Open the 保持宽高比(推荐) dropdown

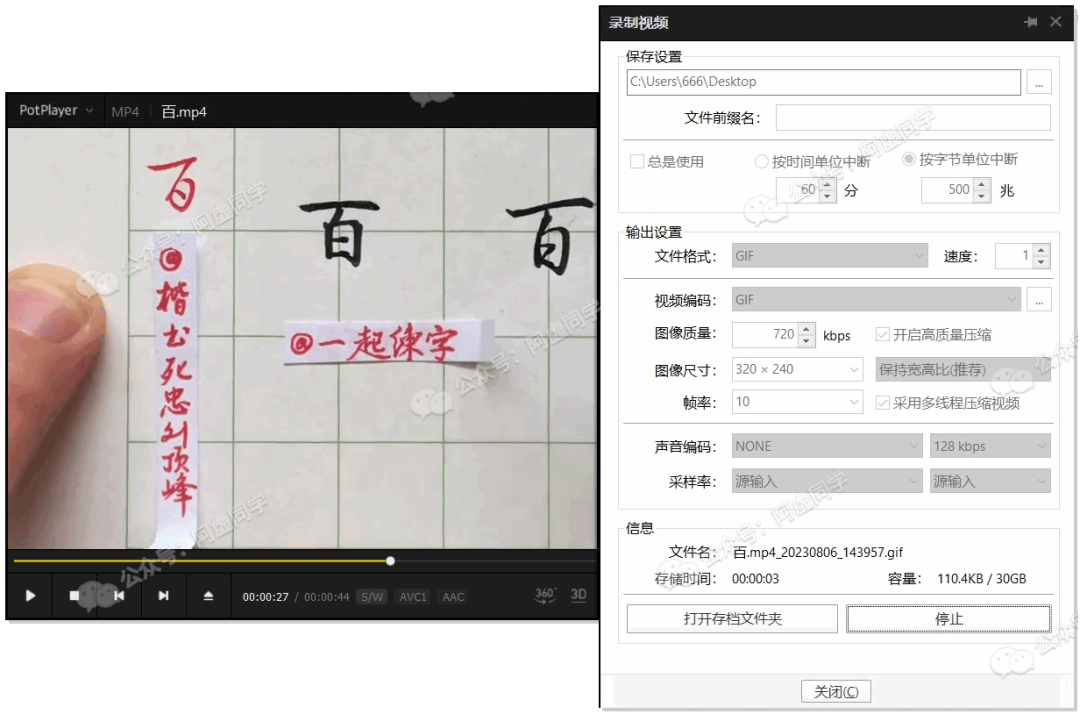click(962, 370)
